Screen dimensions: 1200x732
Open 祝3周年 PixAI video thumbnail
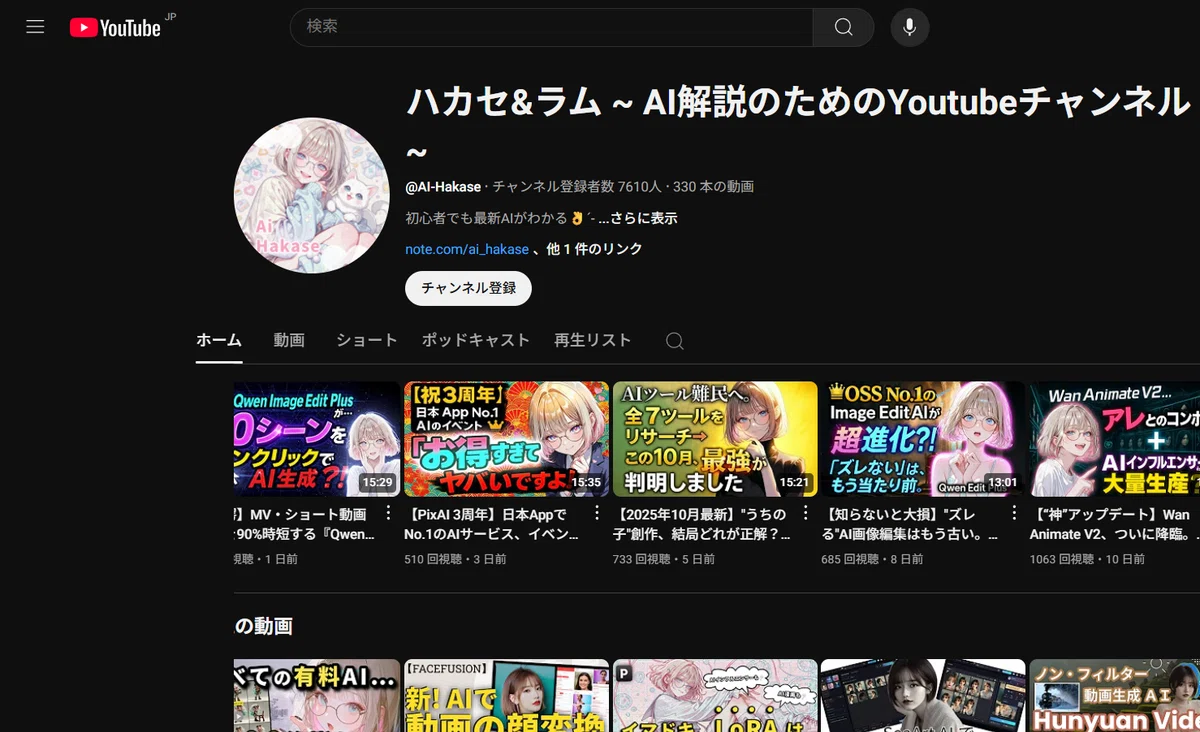coord(506,439)
